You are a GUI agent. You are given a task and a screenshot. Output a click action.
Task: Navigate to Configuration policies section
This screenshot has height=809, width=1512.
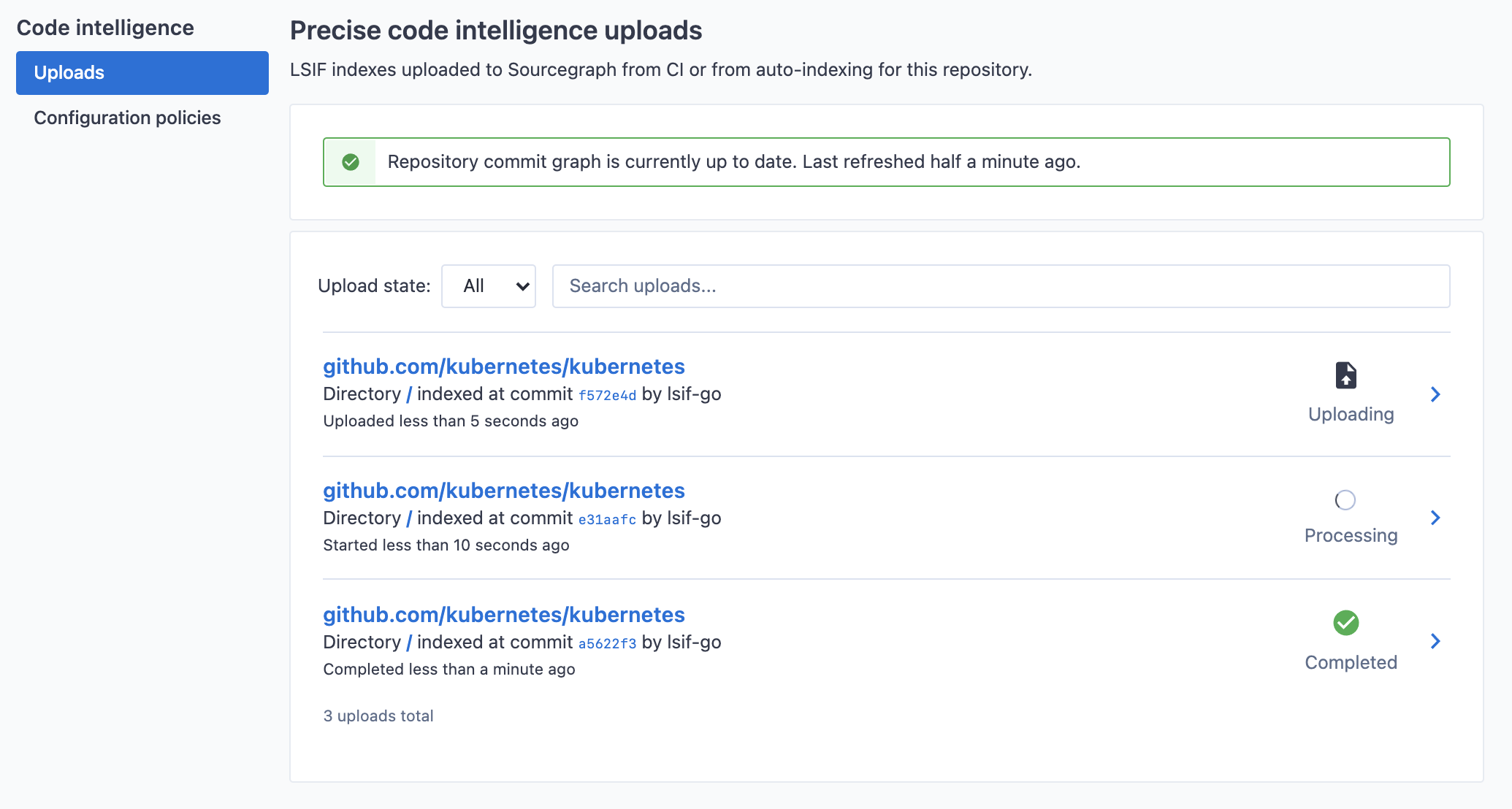[x=126, y=117]
